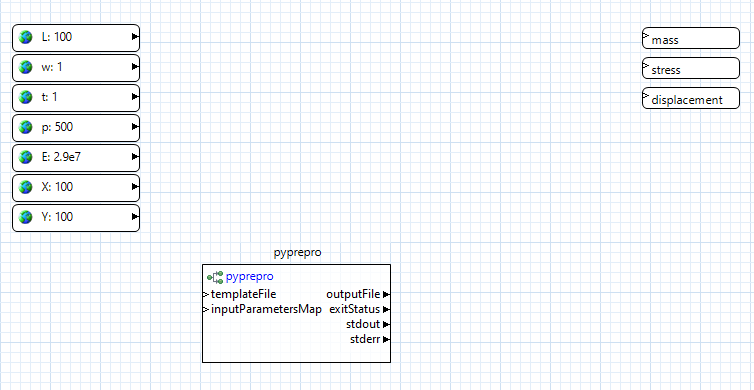Click the output port arrow of E: 2.9e7
This screenshot has width=754, height=390.
pyautogui.click(x=135, y=157)
